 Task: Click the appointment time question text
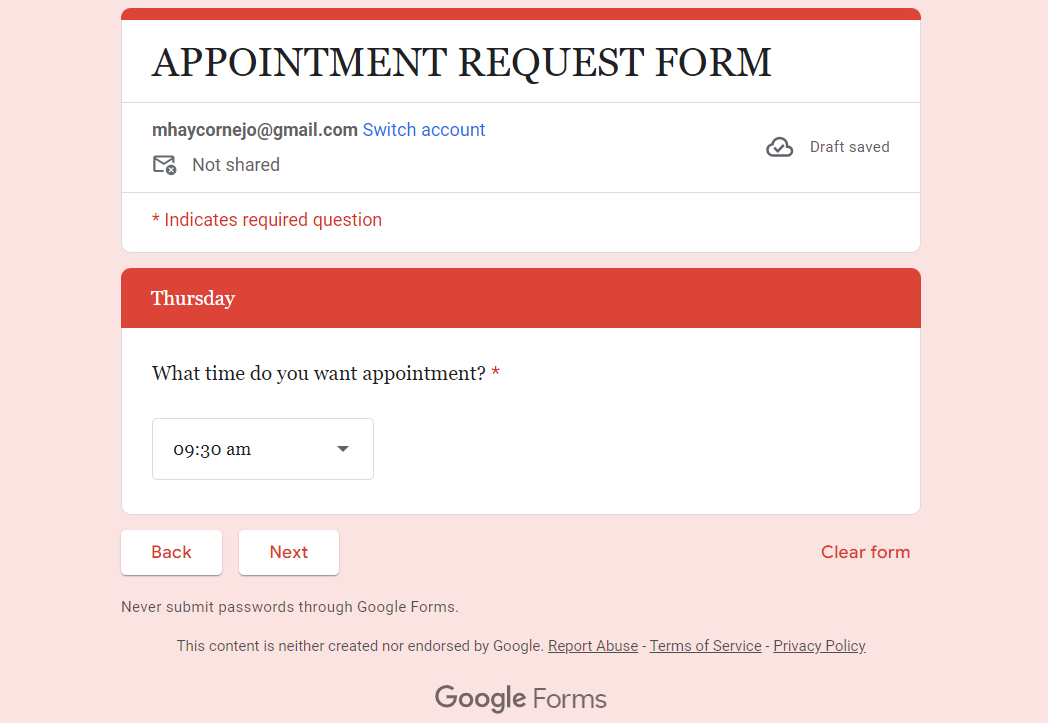click(318, 374)
